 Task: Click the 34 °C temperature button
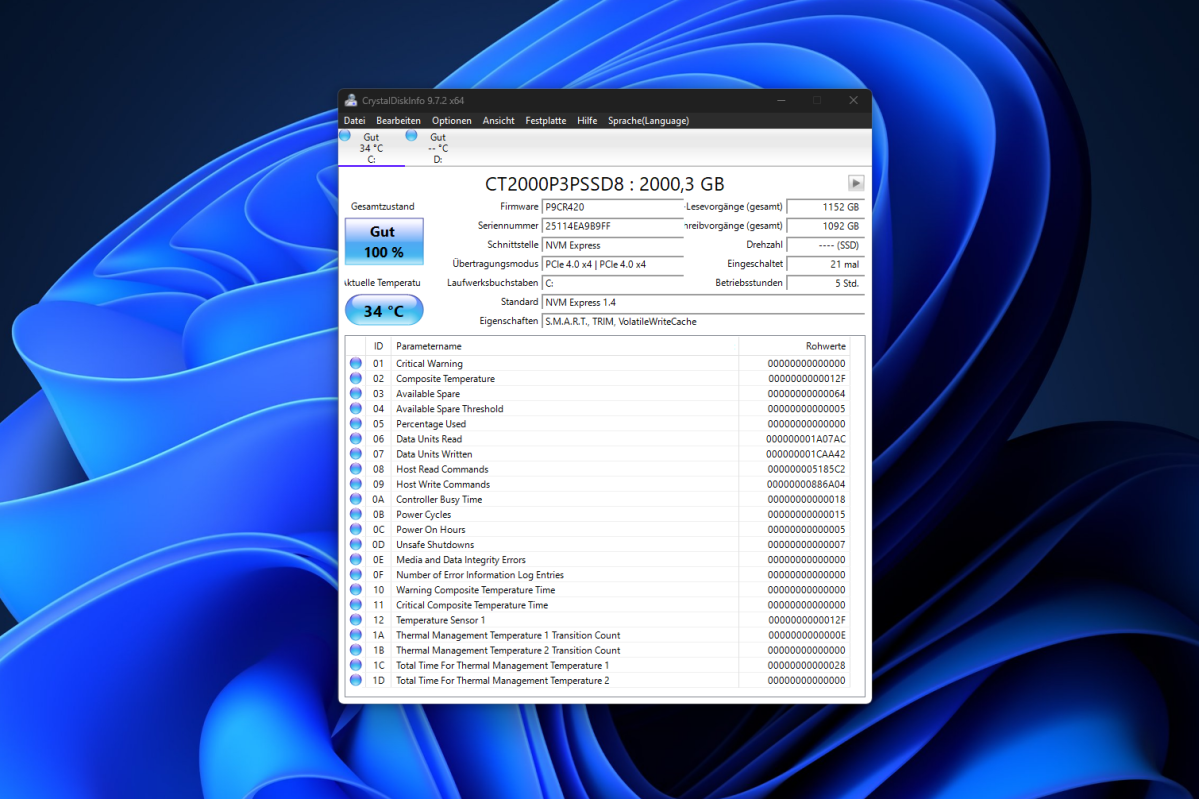pyautogui.click(x=383, y=310)
